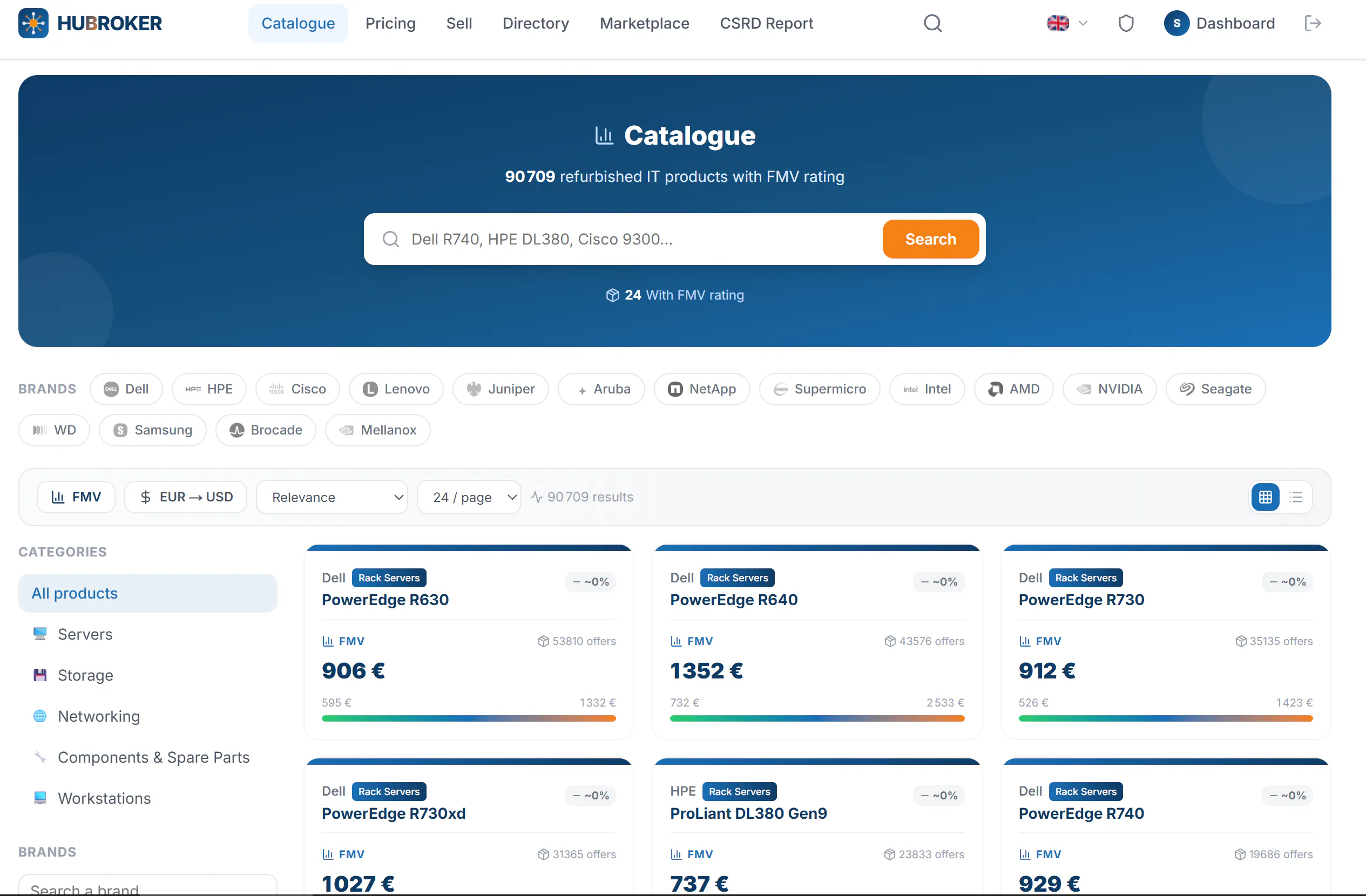The height and width of the screenshot is (896, 1366).
Task: Filter by Samsung brand chip
Action: 153,430
